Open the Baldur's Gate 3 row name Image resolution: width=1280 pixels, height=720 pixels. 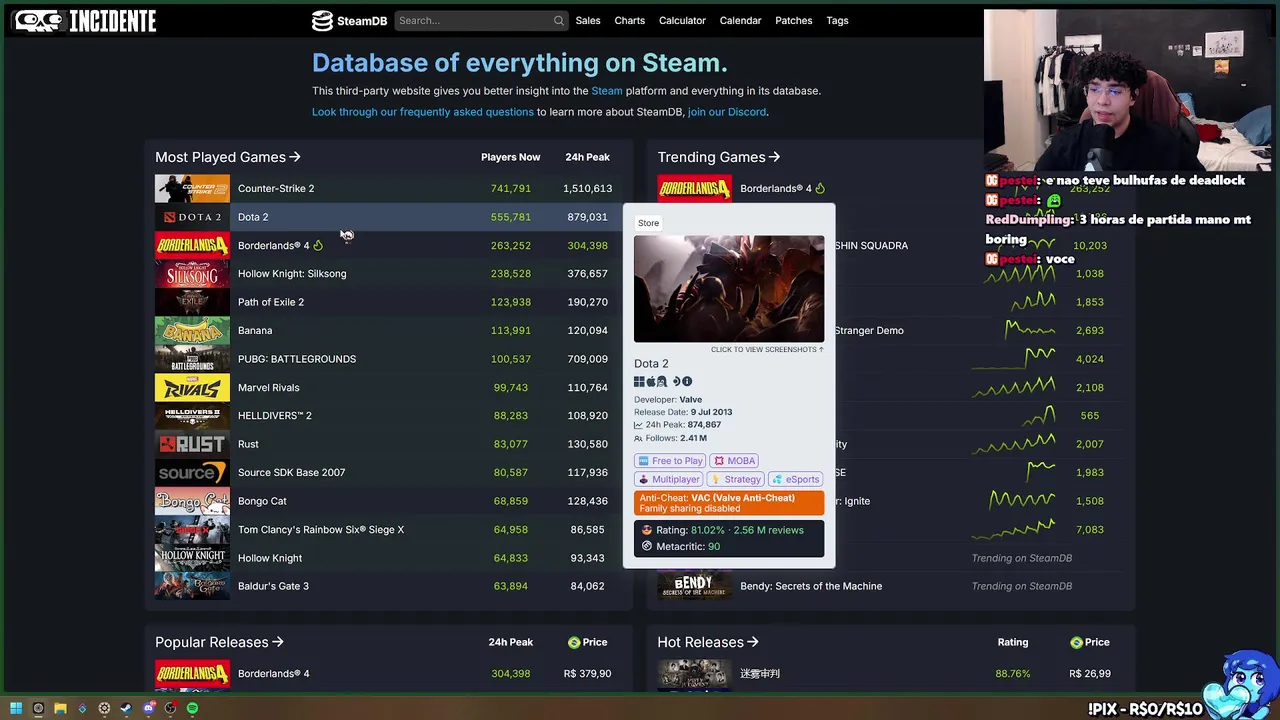(273, 586)
